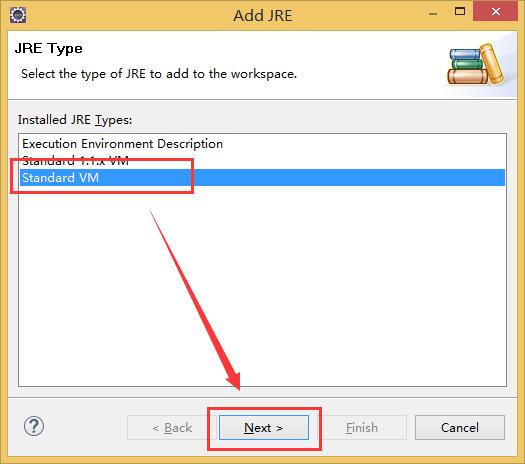The width and height of the screenshot is (525, 464).
Task: Click the Add JRE title bar text
Action: (262, 15)
